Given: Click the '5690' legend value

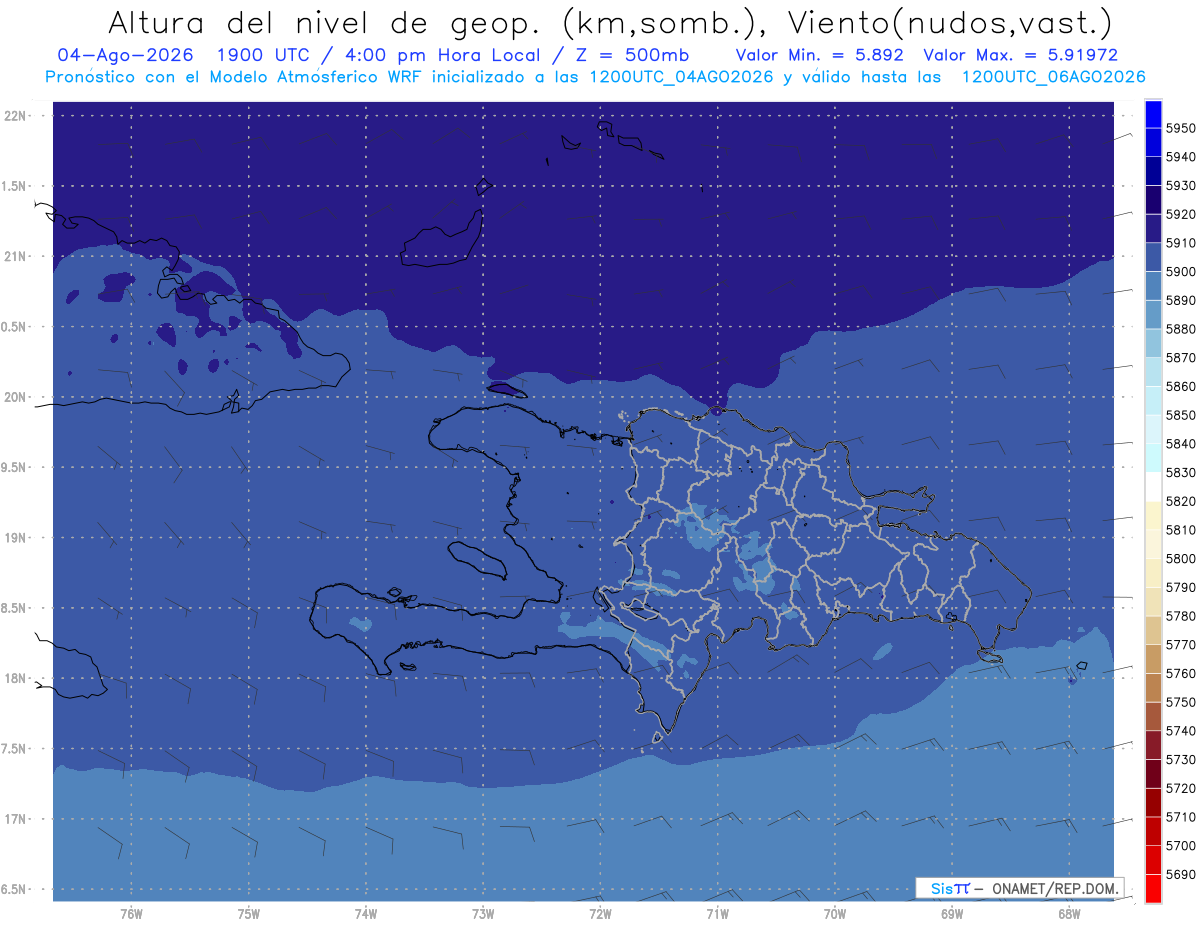Looking at the screenshot, I should (x=1180, y=874).
